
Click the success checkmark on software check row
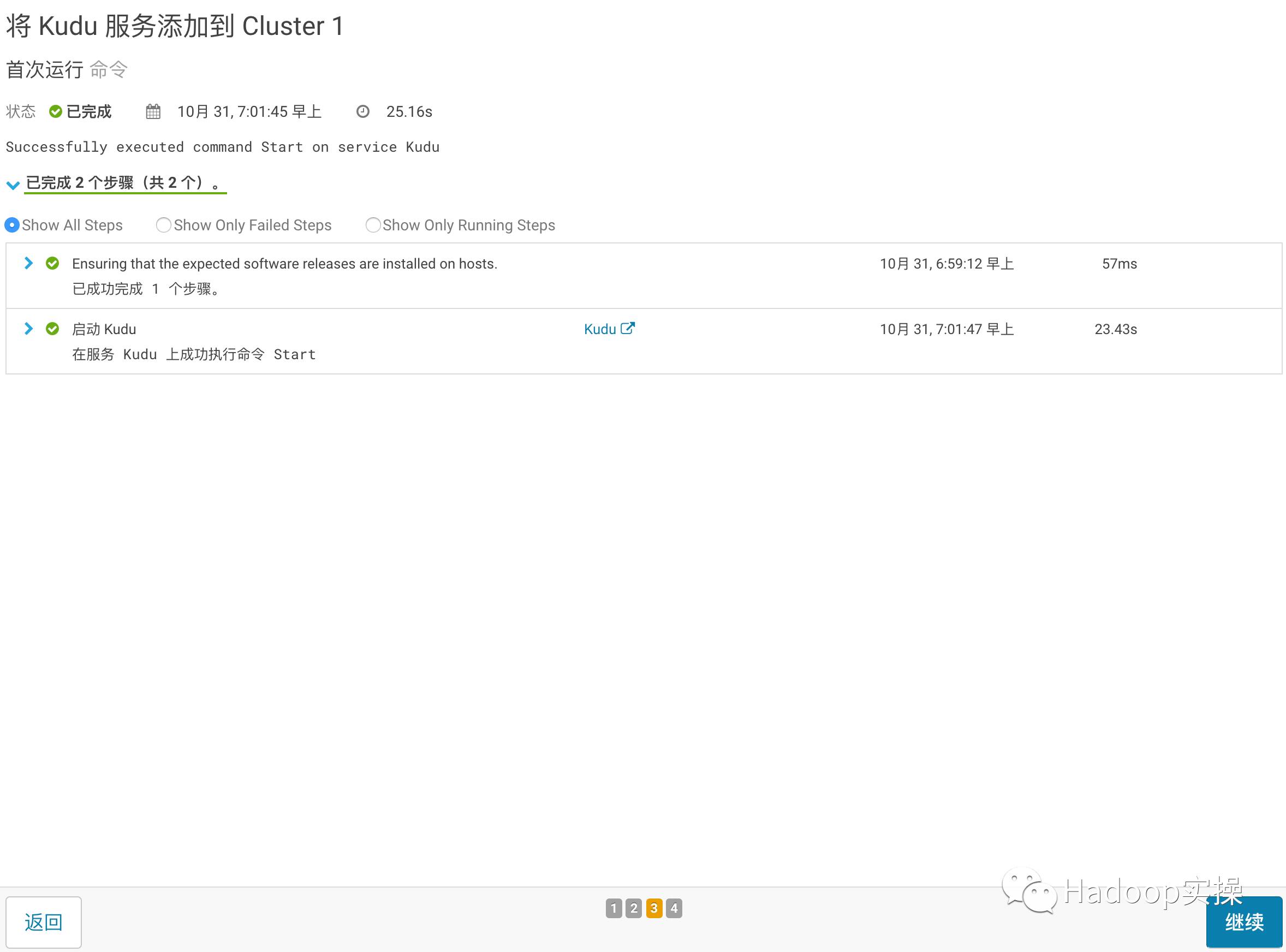tap(52, 263)
